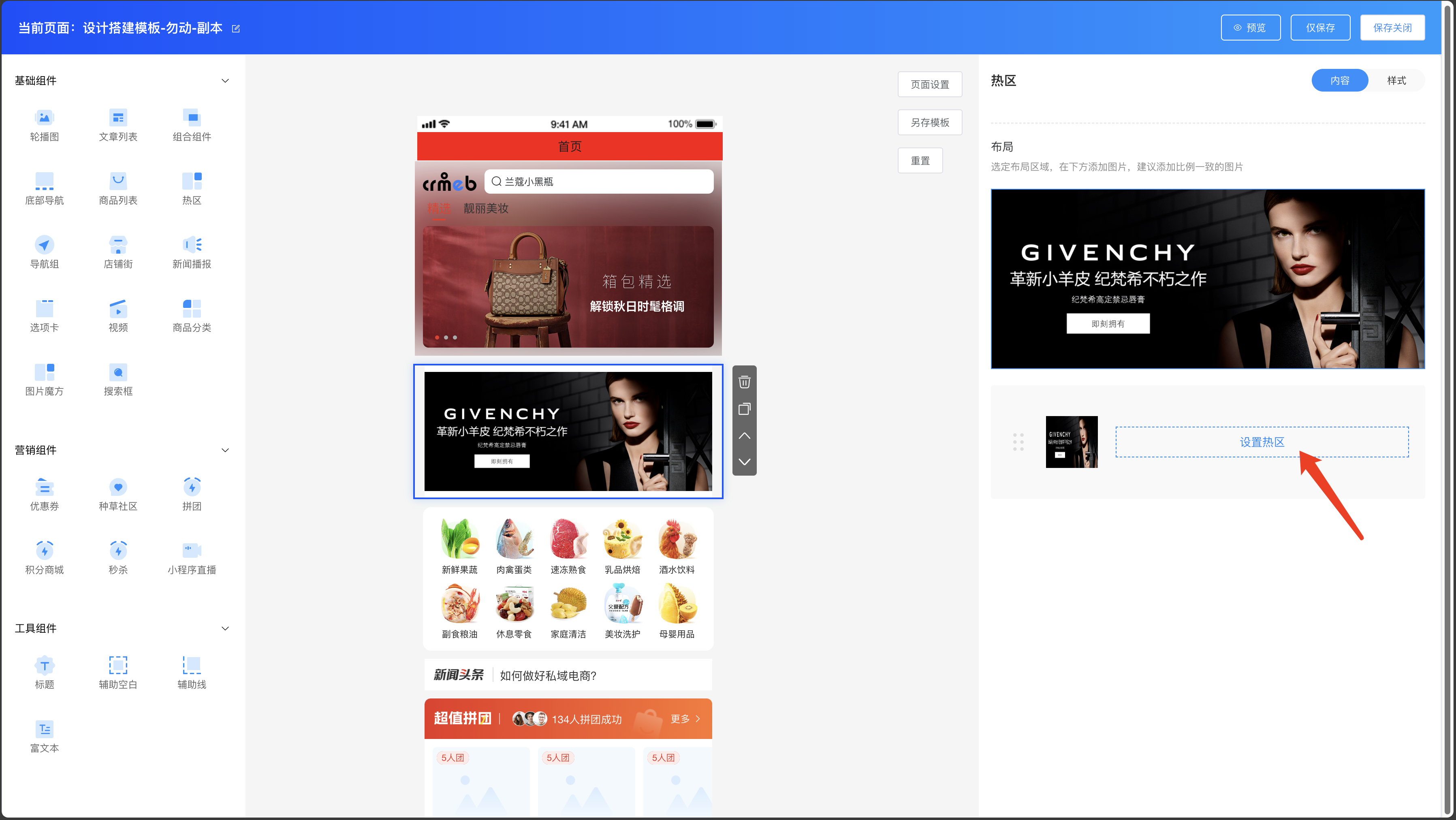Click the 仅保存 save-only button
This screenshot has width=1456, height=820.
[x=1320, y=28]
